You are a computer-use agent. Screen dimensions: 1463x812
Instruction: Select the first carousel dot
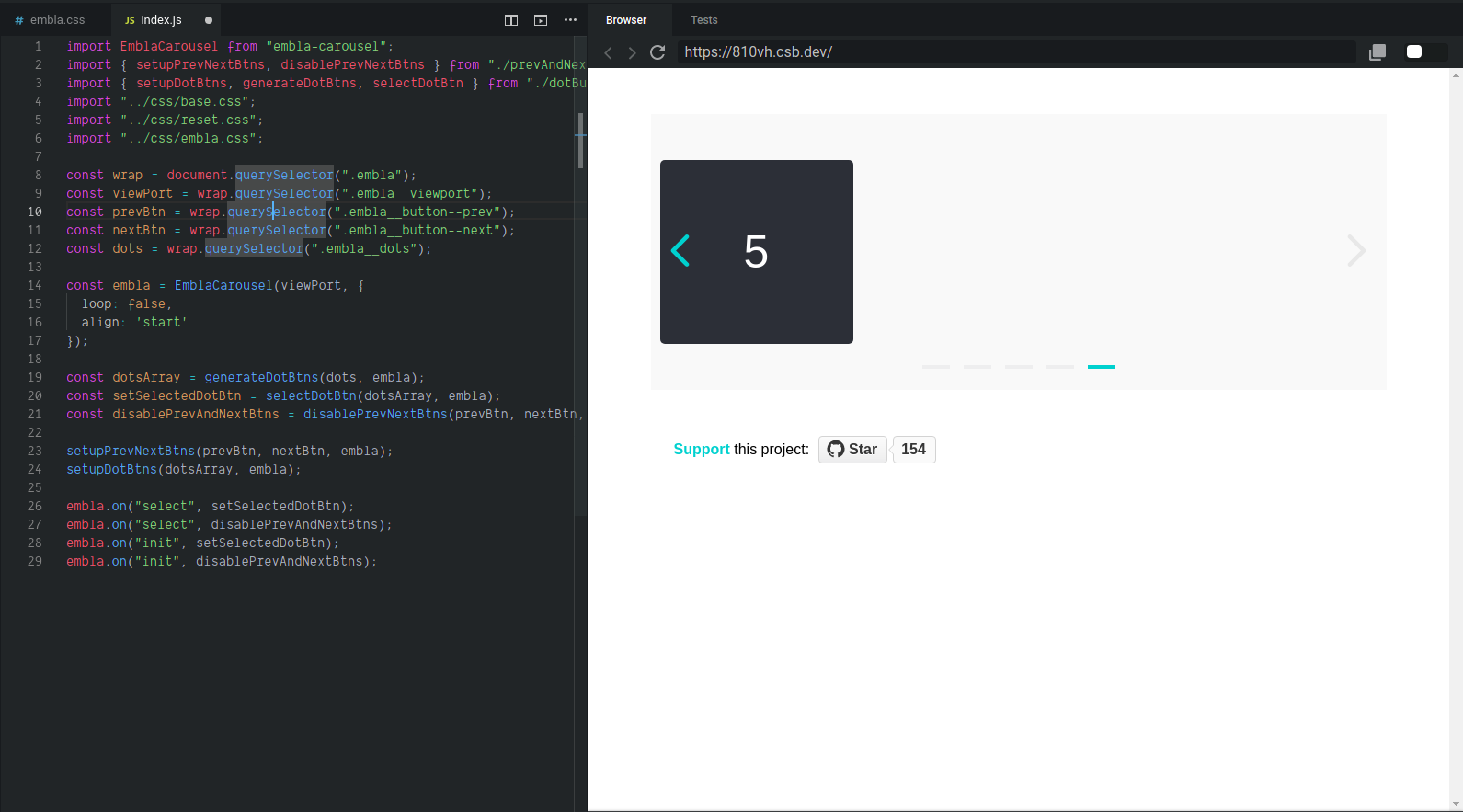click(936, 367)
